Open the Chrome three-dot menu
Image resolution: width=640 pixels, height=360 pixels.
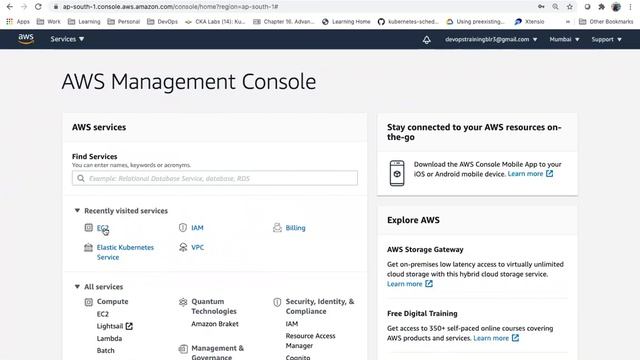coord(631,7)
